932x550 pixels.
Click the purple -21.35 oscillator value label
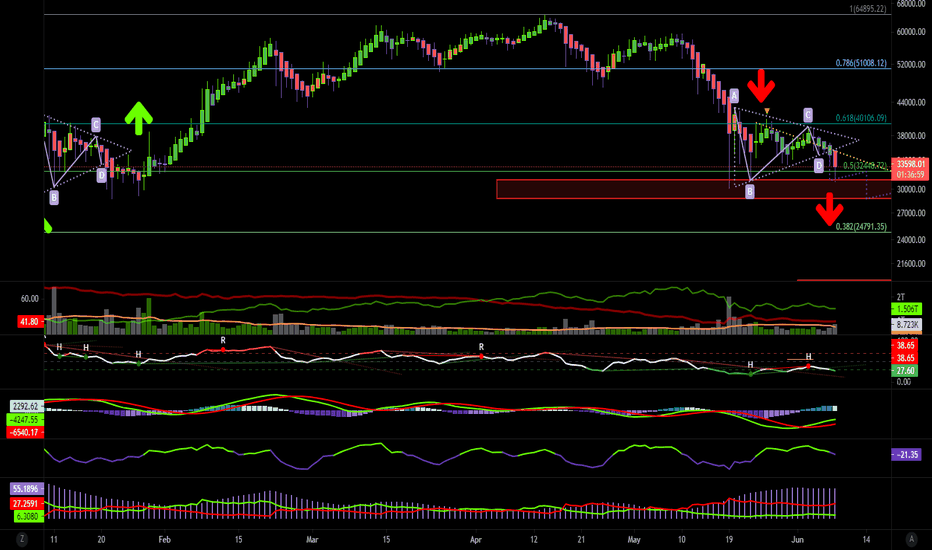point(907,454)
